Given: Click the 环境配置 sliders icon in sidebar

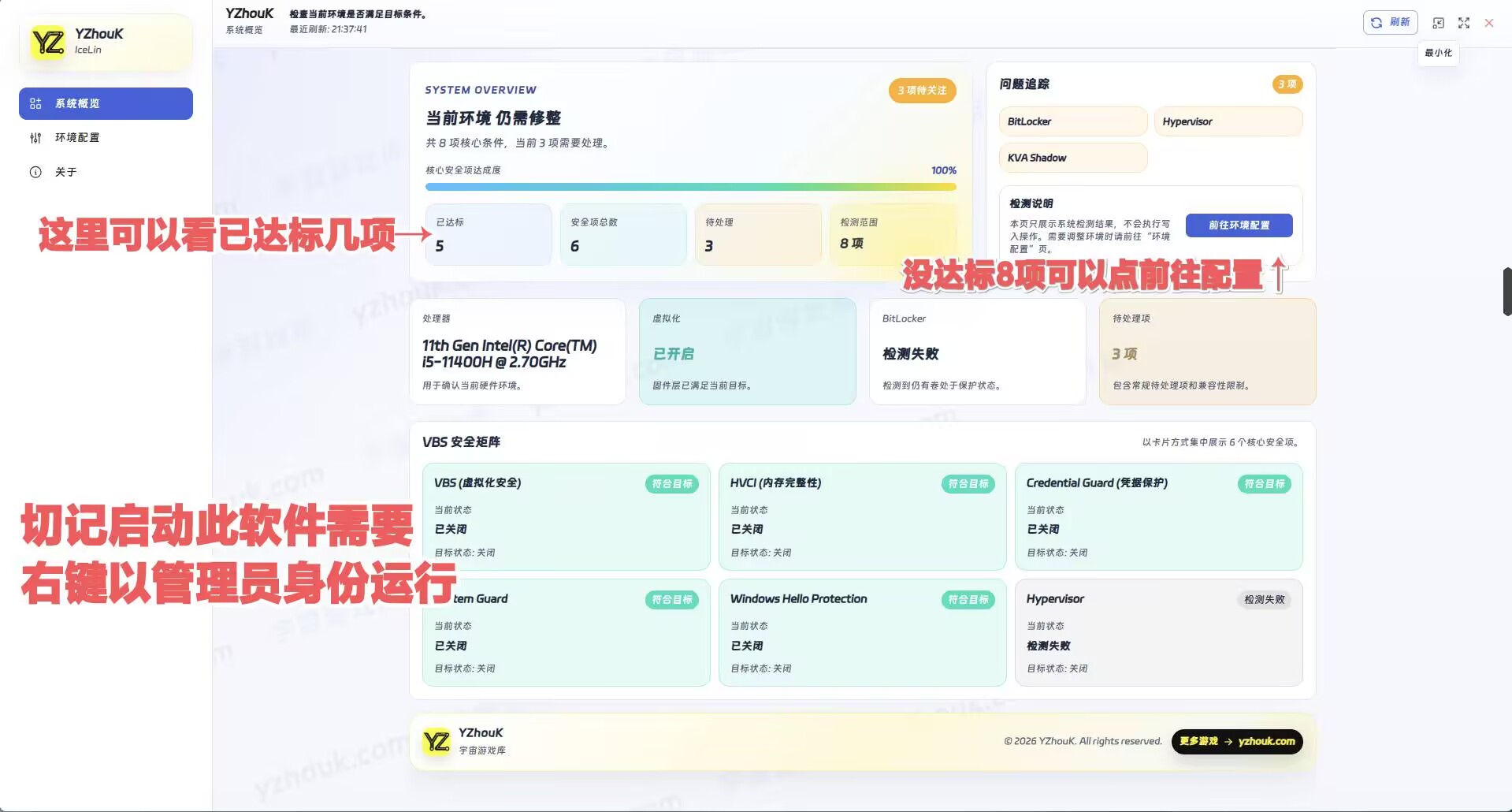Looking at the screenshot, I should 35,137.
